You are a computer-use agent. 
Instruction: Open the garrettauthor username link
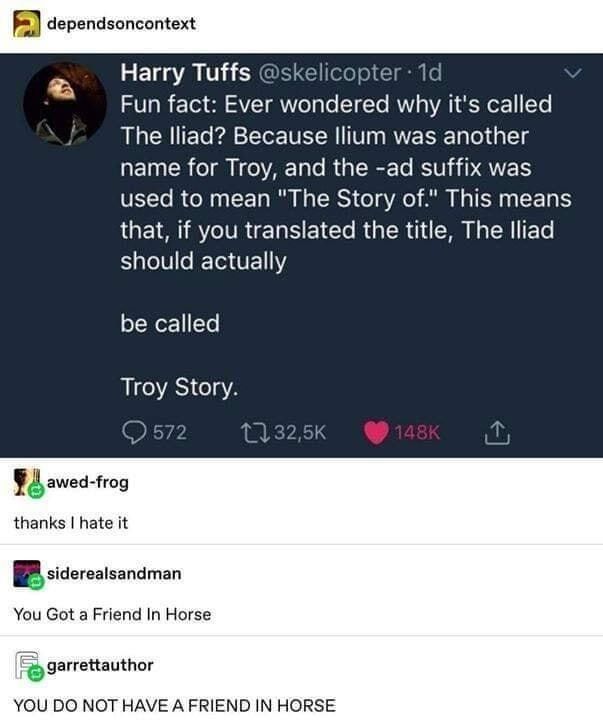click(101, 664)
